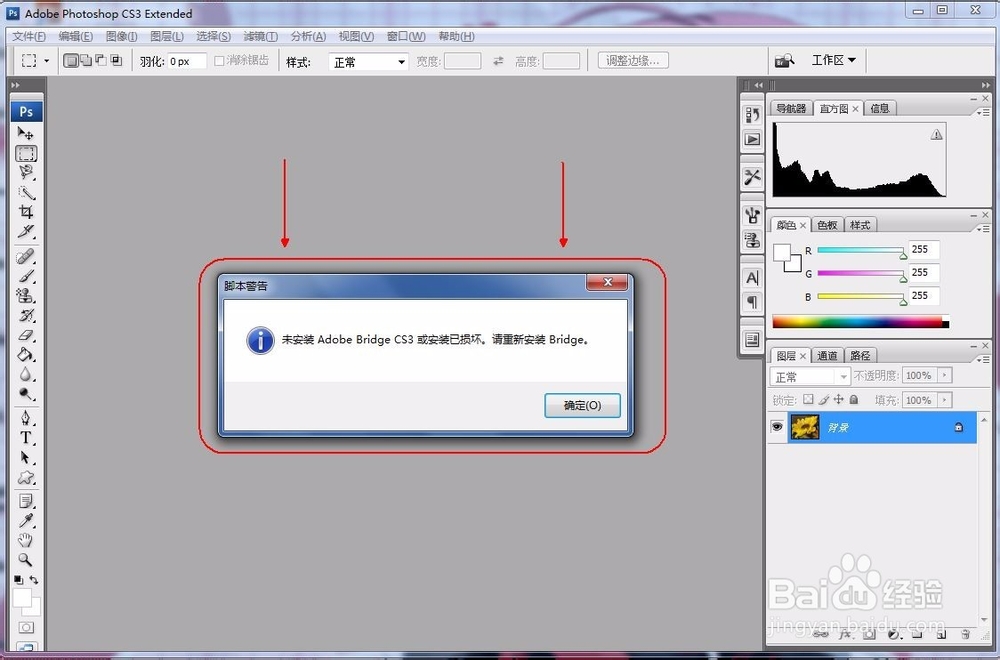Toggle visibility of the Background layer
The height and width of the screenshot is (660, 1000).
tap(777, 427)
